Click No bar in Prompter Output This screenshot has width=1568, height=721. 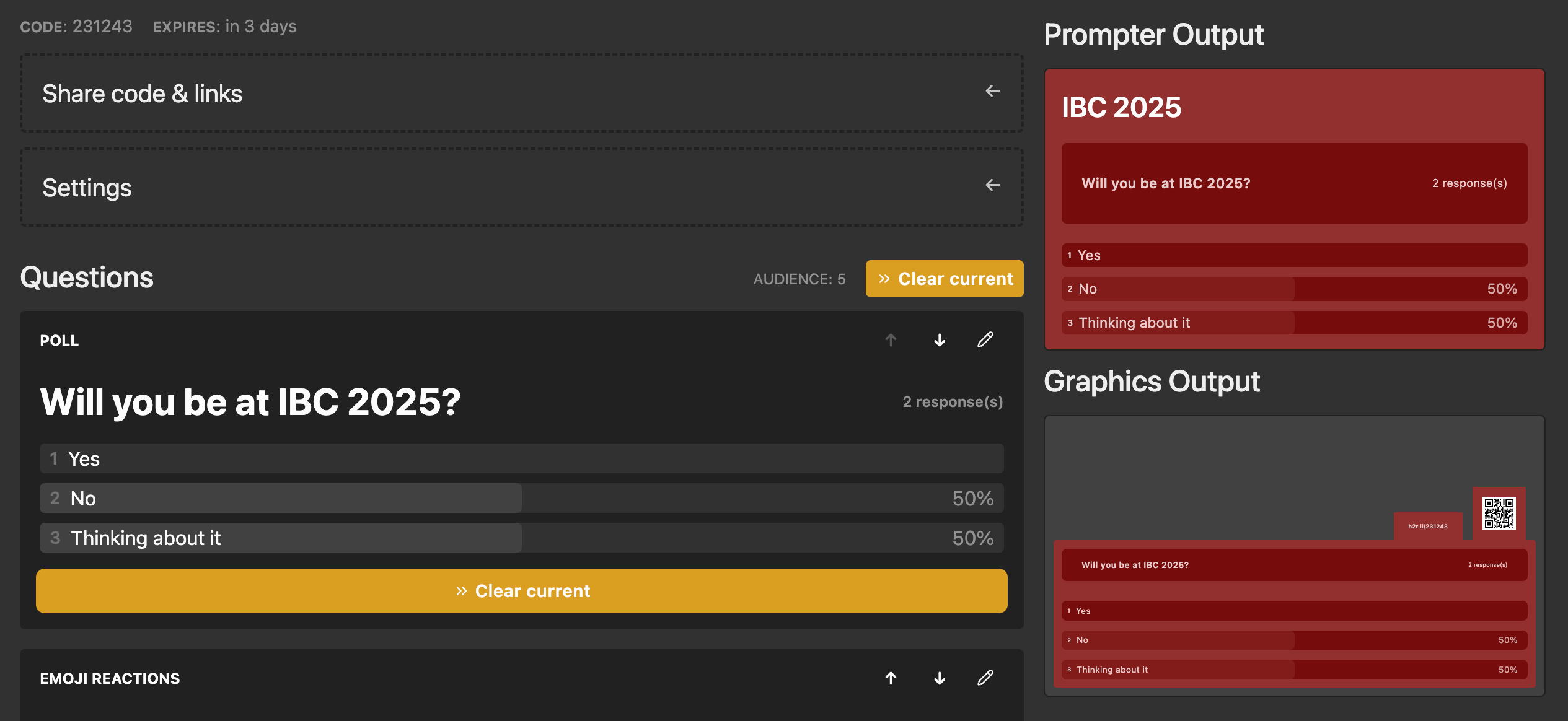(x=1294, y=289)
